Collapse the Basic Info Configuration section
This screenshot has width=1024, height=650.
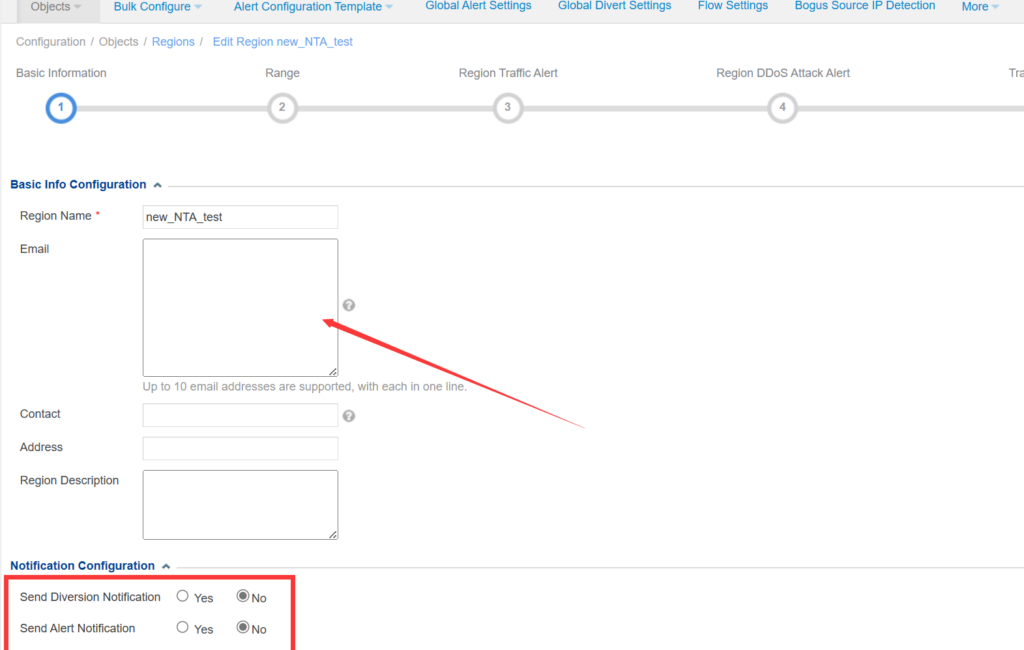pyautogui.click(x=157, y=184)
